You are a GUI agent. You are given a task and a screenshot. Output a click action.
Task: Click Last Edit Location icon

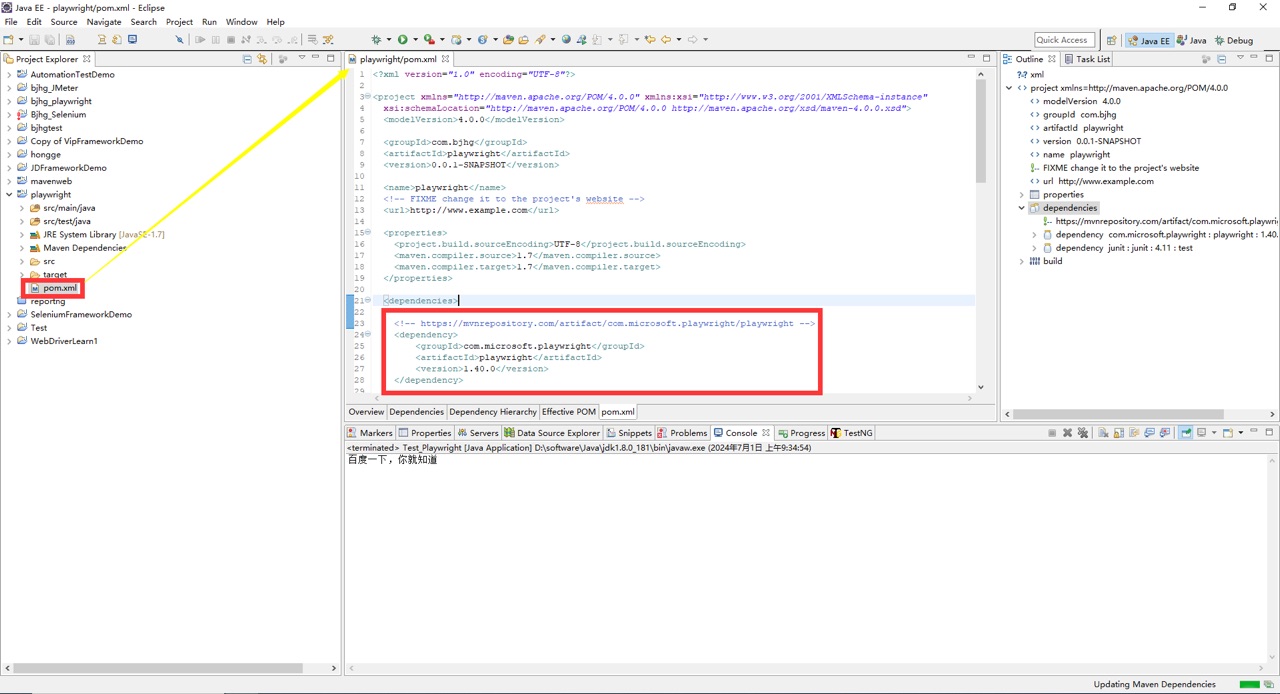tap(650, 40)
